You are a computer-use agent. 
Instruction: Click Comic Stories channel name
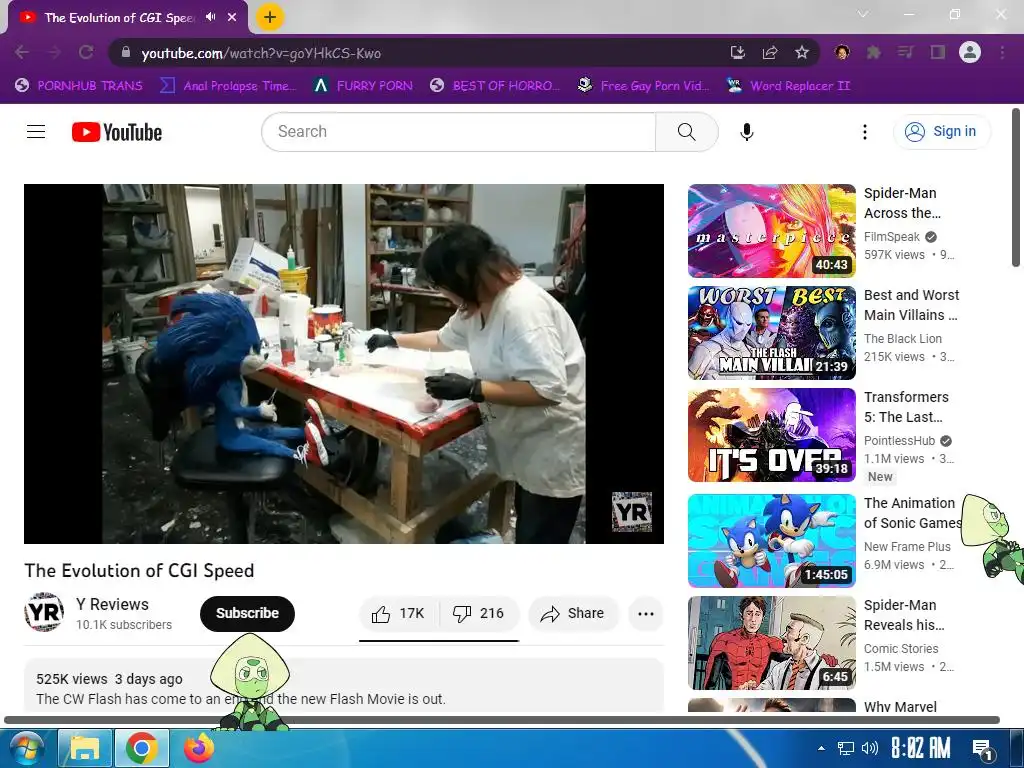coord(901,648)
